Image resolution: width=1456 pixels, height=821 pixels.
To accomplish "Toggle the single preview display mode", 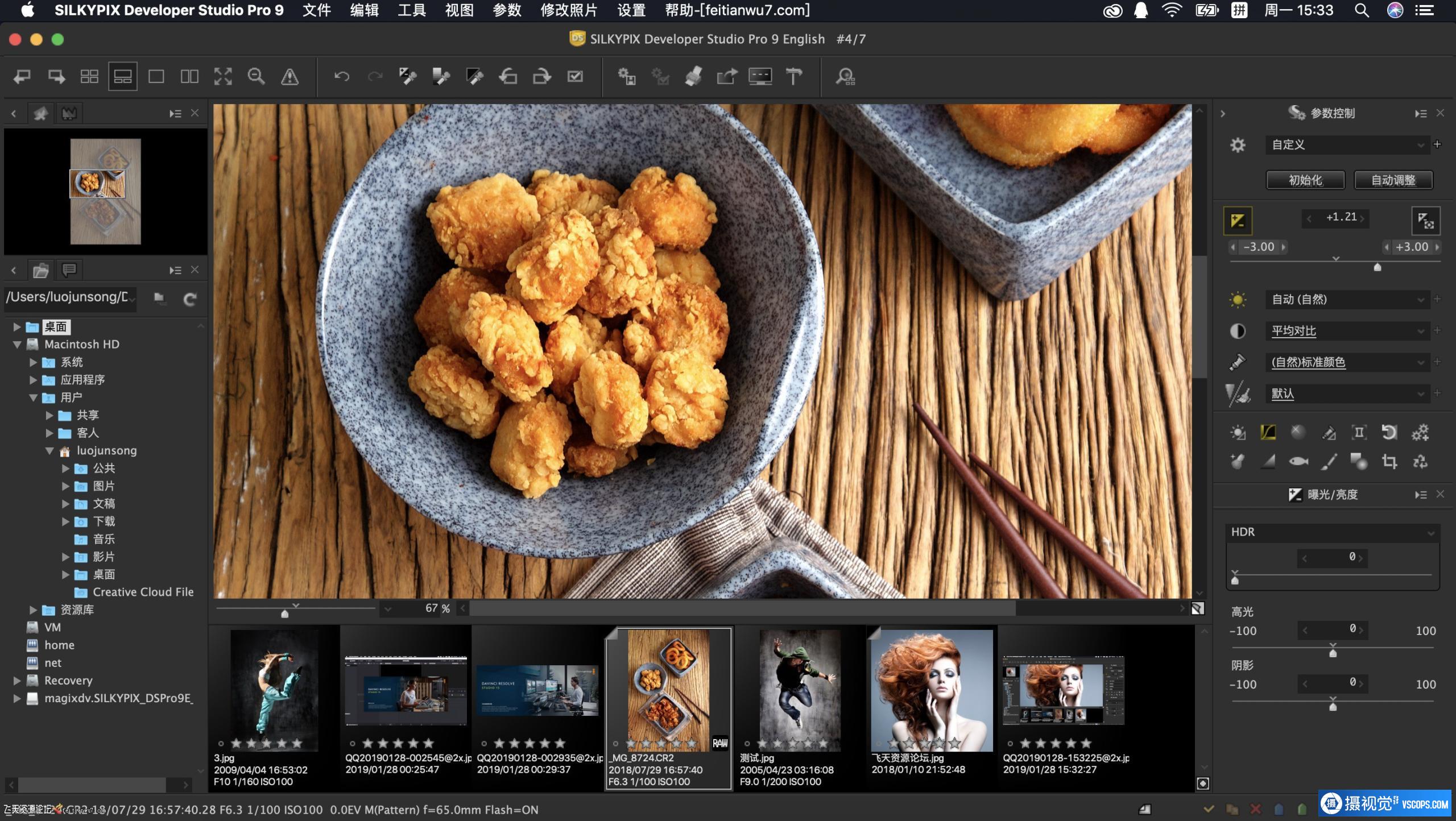I will pos(156,76).
